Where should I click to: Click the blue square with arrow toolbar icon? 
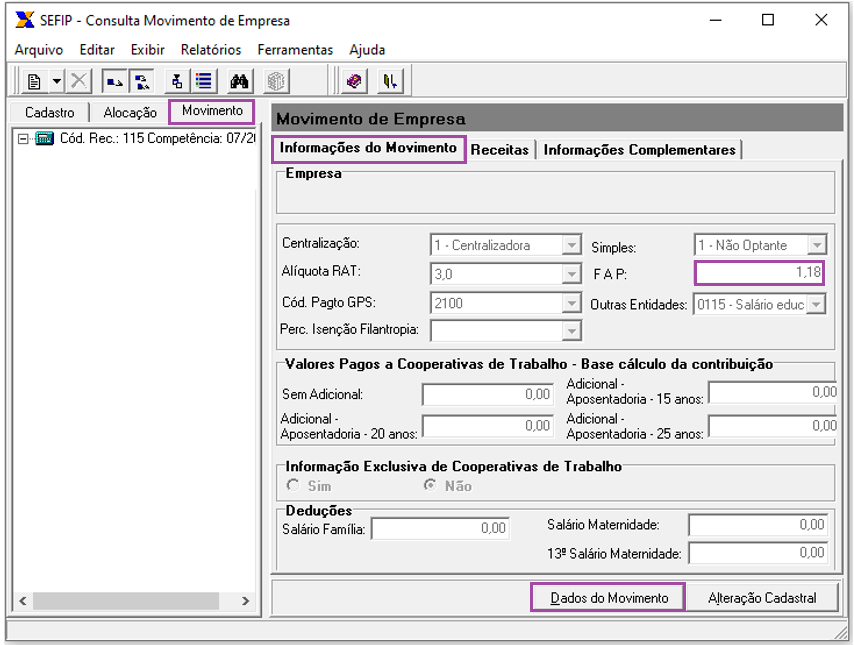pyautogui.click(x=114, y=82)
